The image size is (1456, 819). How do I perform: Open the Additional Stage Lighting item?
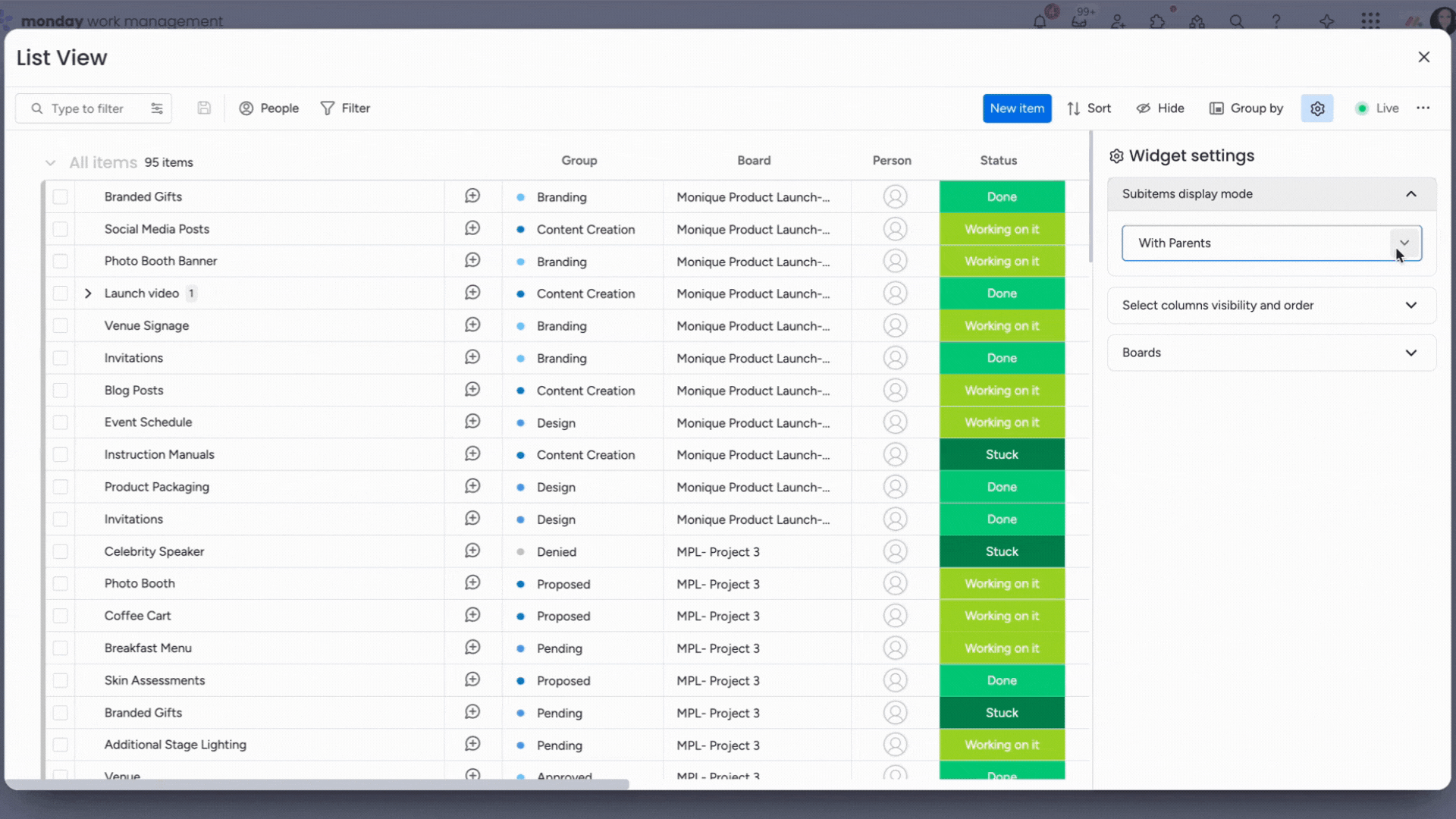(175, 745)
